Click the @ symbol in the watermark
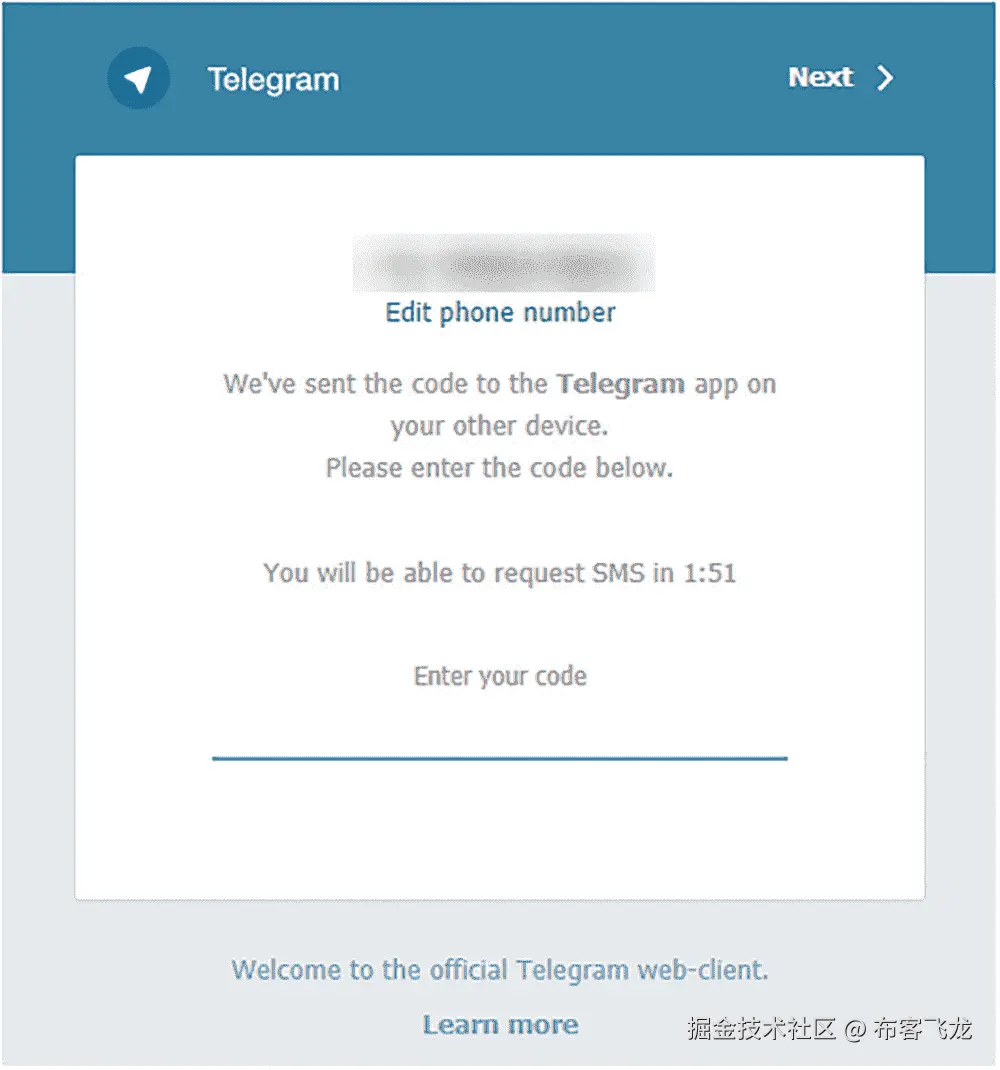1000x1070 pixels. pos(855,1029)
